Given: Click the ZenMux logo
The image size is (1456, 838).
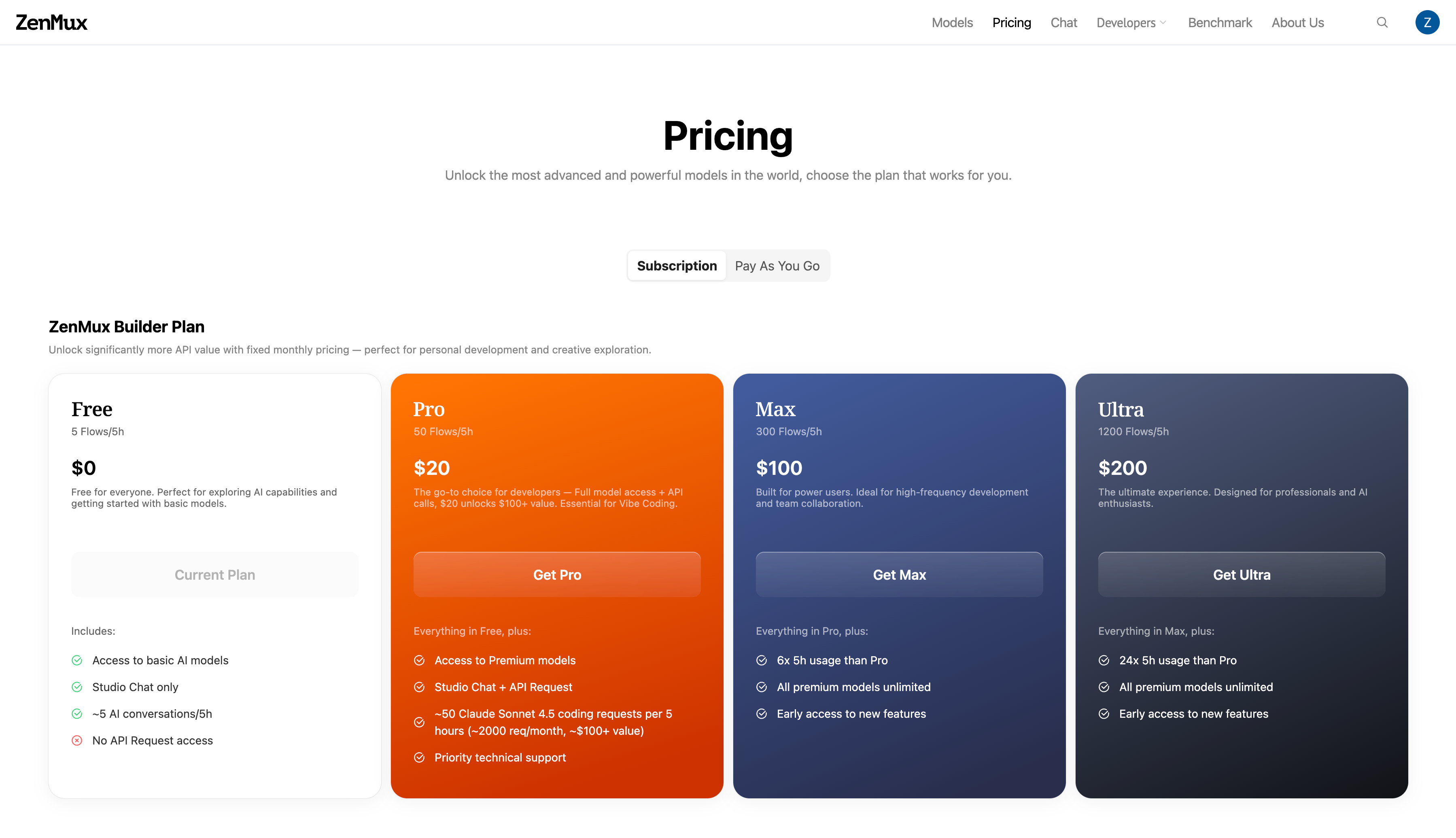Looking at the screenshot, I should point(51,22).
